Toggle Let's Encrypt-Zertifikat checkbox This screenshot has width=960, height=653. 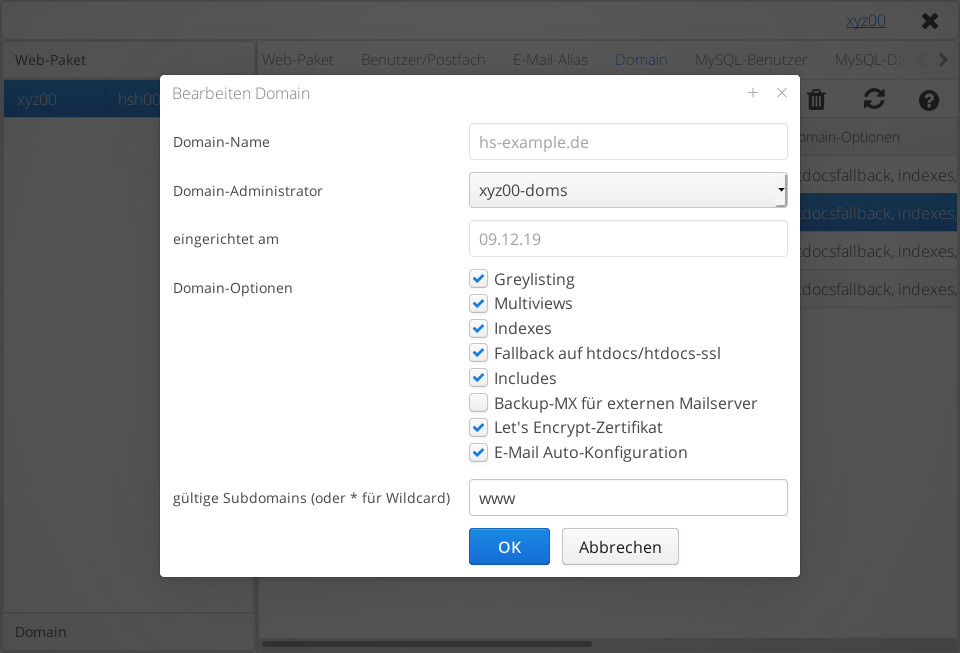coord(478,427)
